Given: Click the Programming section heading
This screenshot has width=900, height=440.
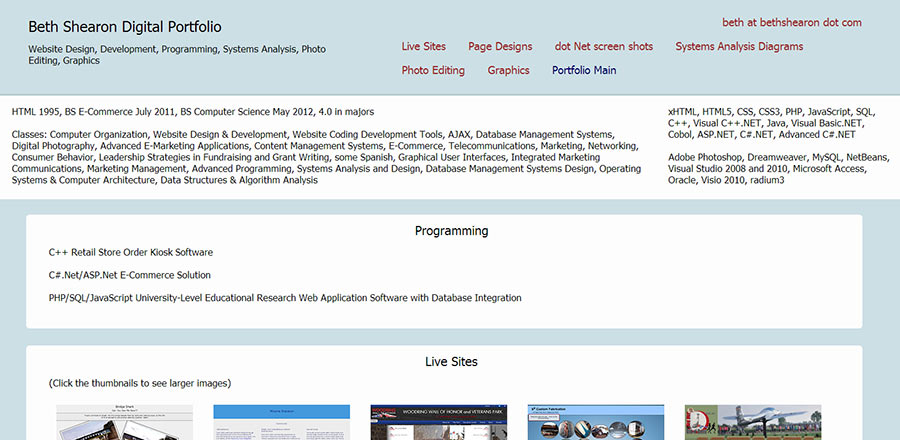Looking at the screenshot, I should pyautogui.click(x=451, y=231).
